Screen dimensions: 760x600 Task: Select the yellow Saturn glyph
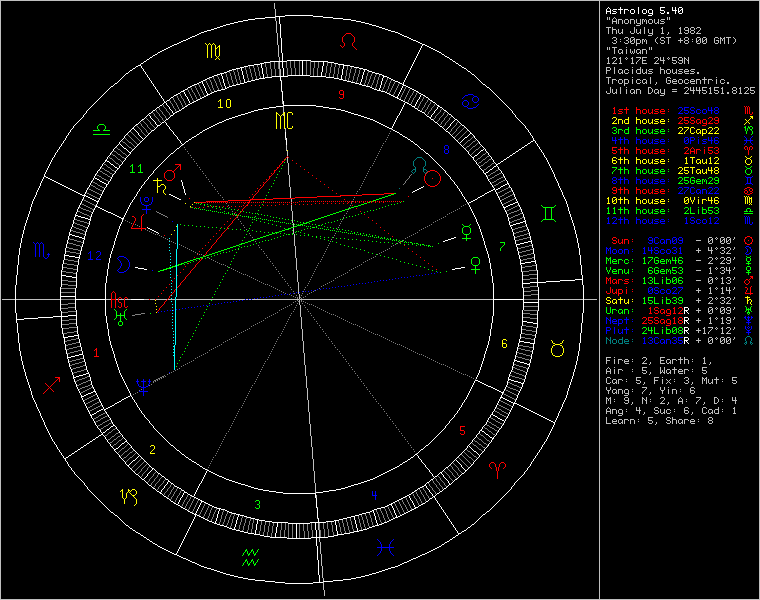click(159, 186)
